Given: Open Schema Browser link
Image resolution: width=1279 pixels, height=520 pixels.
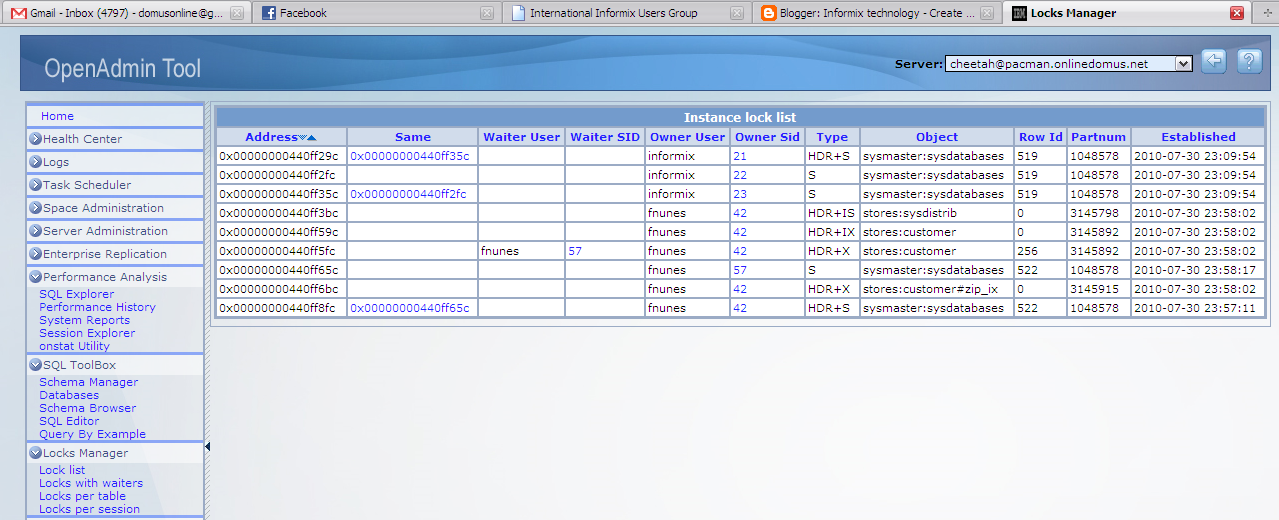Looking at the screenshot, I should (x=88, y=408).
